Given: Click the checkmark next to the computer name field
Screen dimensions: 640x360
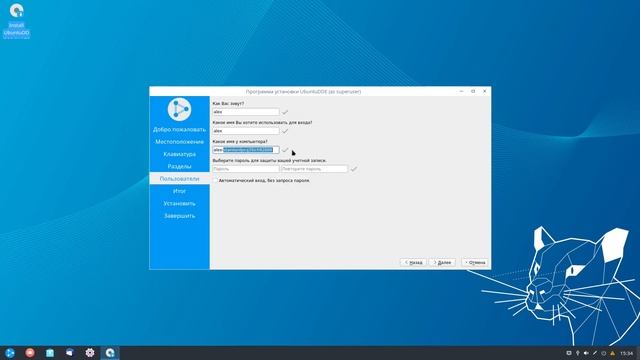Looking at the screenshot, I should click(285, 150).
